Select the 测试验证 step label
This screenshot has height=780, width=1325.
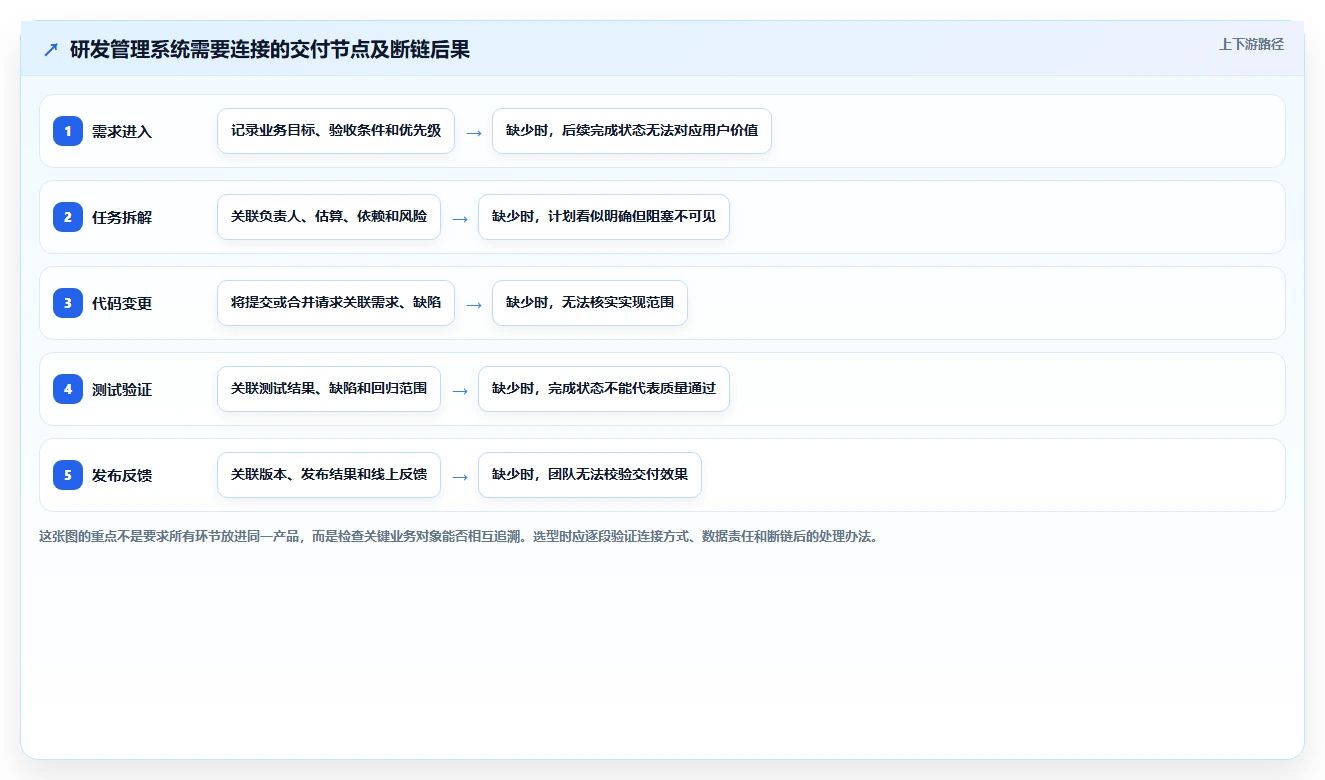pos(122,390)
